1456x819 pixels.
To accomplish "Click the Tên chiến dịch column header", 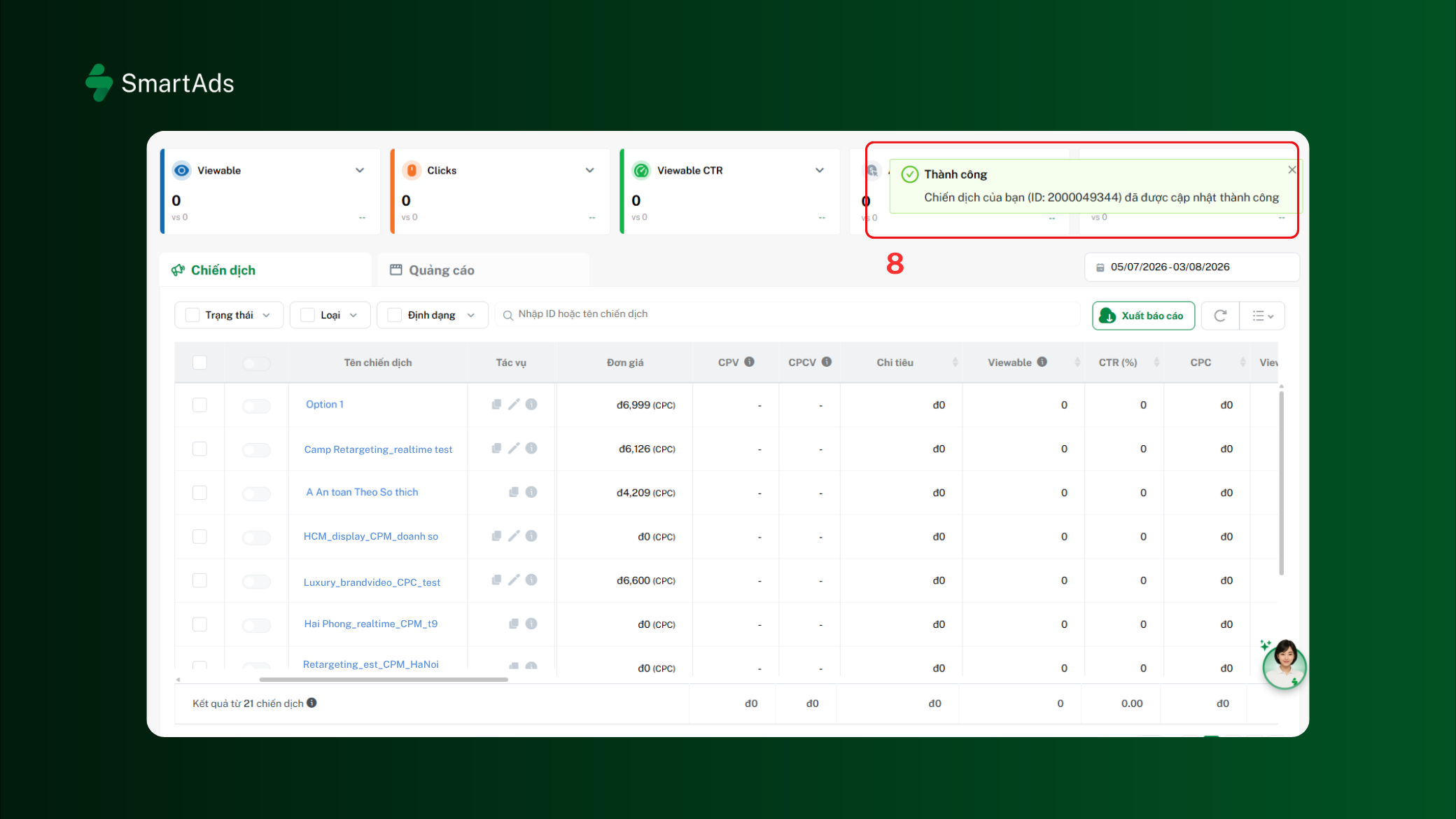I will click(378, 363).
